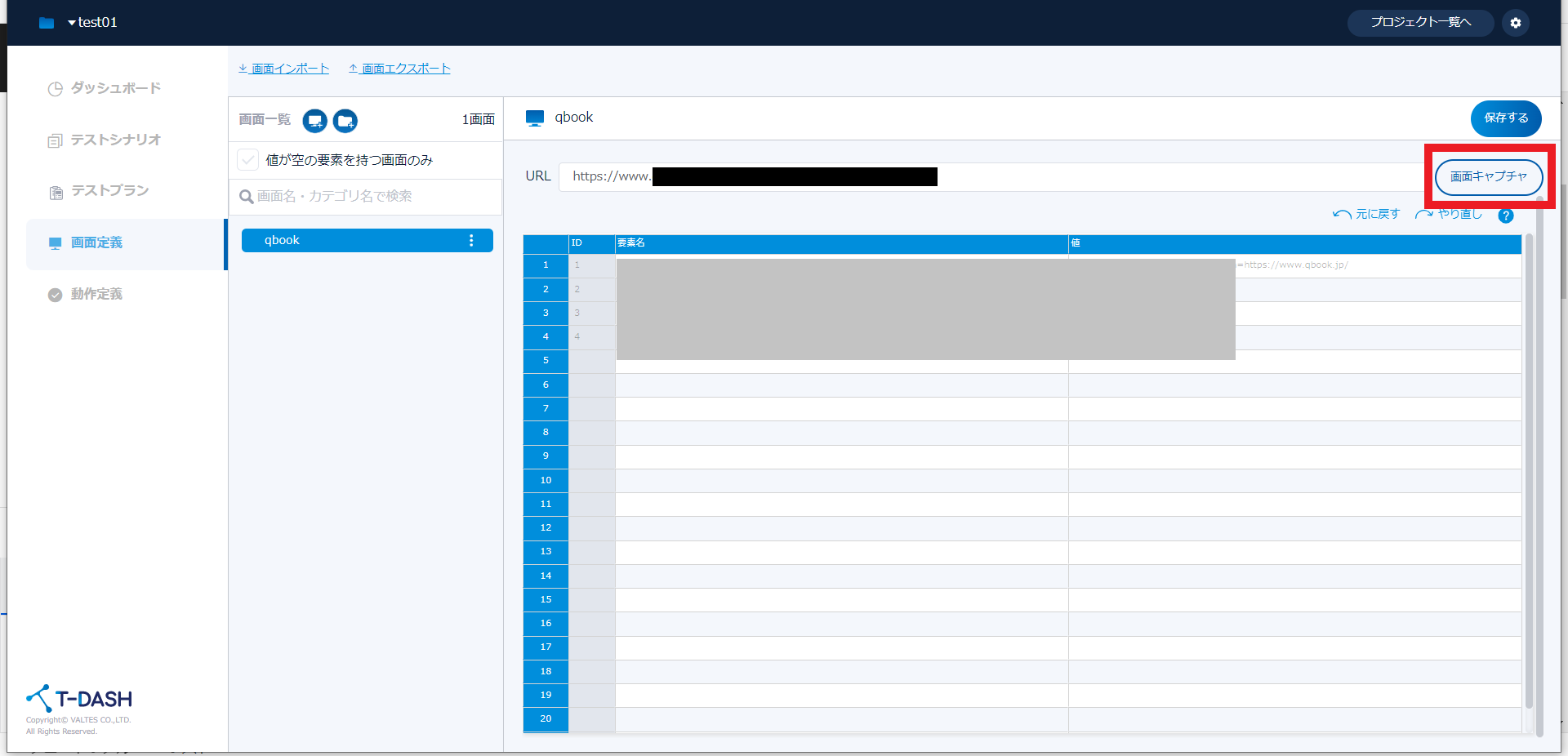Click the add new screen icon
The height and width of the screenshot is (756, 1568).
pyautogui.click(x=314, y=121)
